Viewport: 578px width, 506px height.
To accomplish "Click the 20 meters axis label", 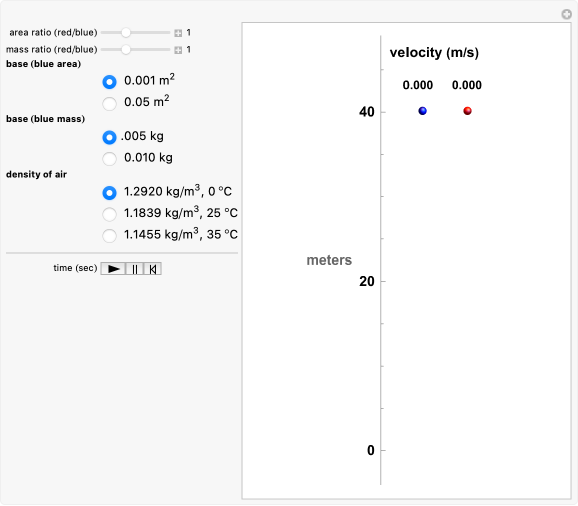I will 367,282.
